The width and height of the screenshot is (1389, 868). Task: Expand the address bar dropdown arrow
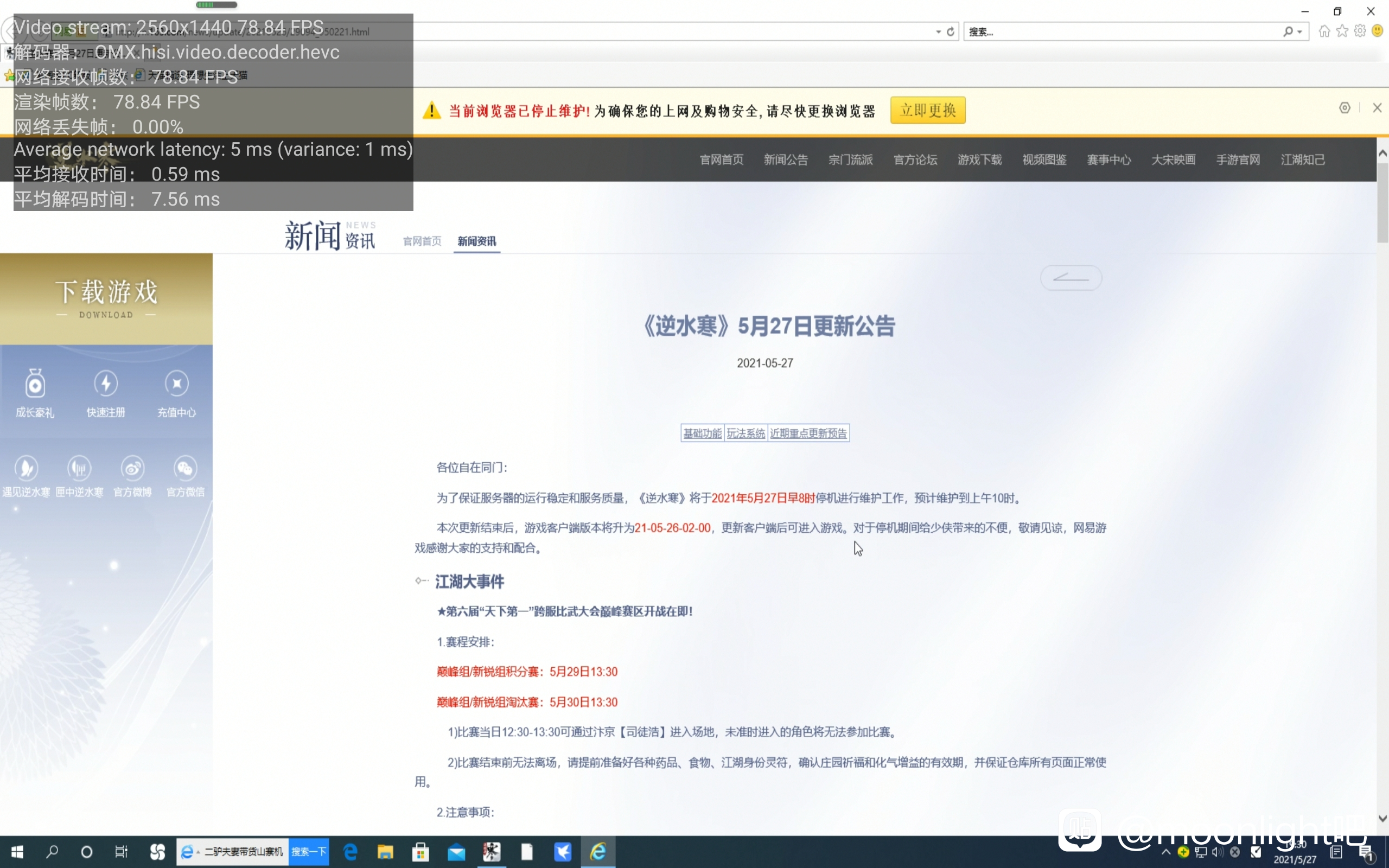click(939, 32)
